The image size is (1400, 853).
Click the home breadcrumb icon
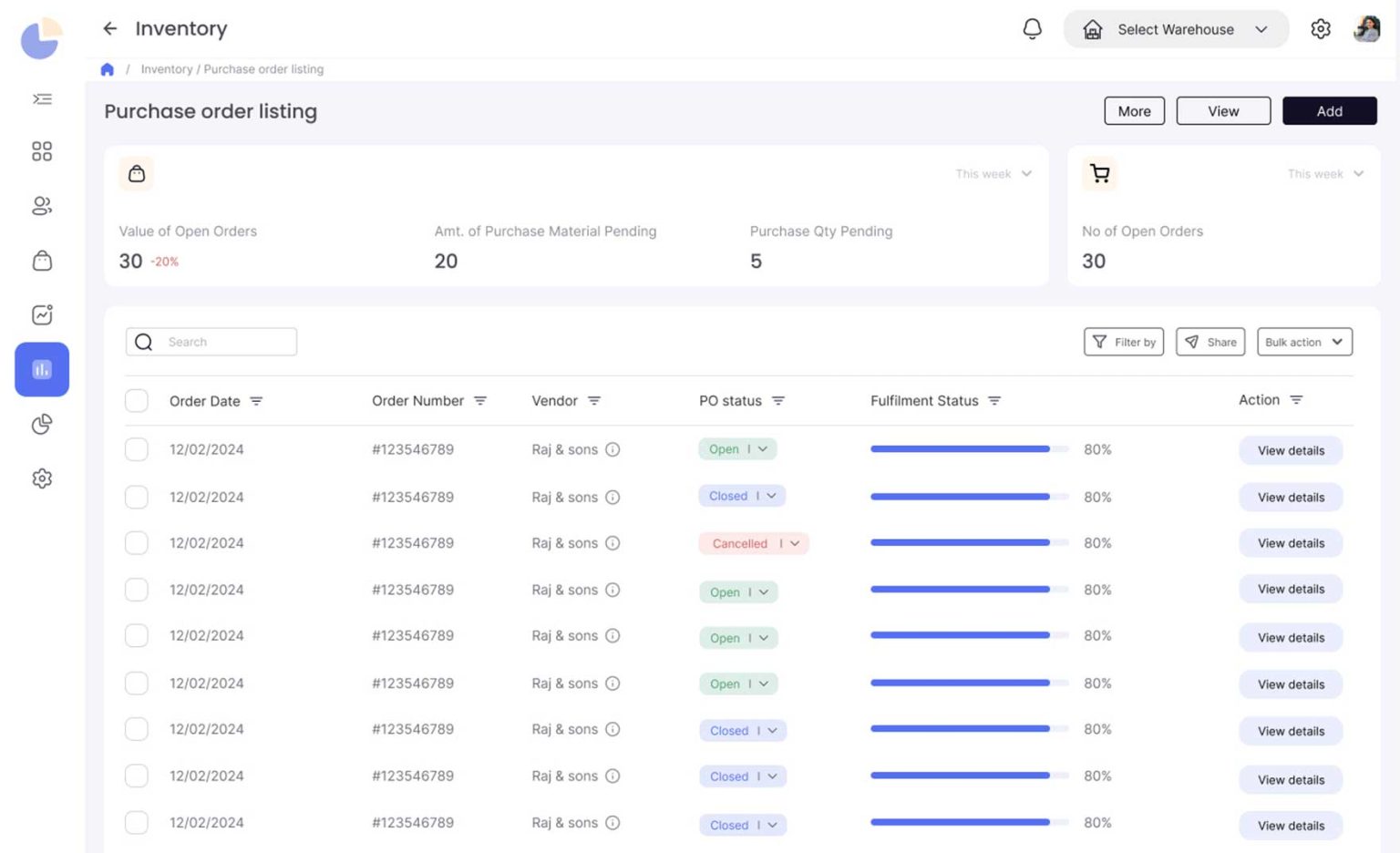click(107, 68)
